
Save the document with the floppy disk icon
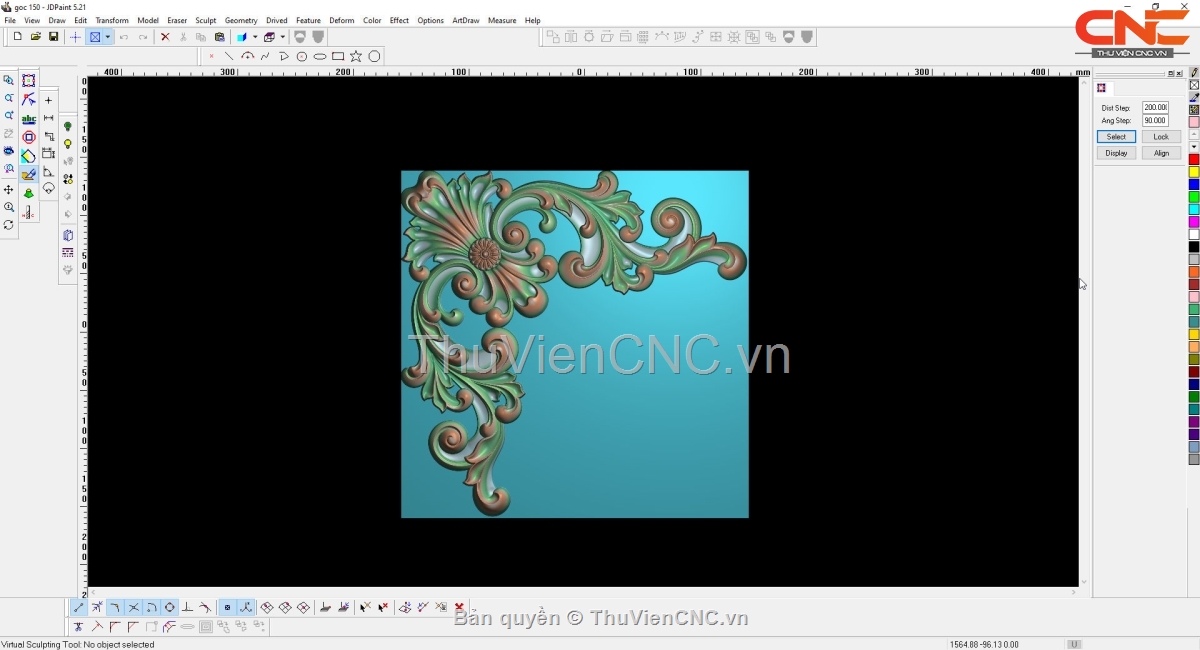[x=53, y=37]
